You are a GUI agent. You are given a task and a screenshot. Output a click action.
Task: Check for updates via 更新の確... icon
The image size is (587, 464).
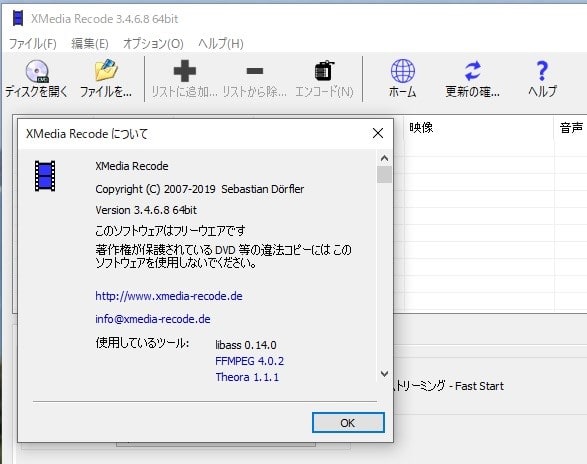coord(472,71)
